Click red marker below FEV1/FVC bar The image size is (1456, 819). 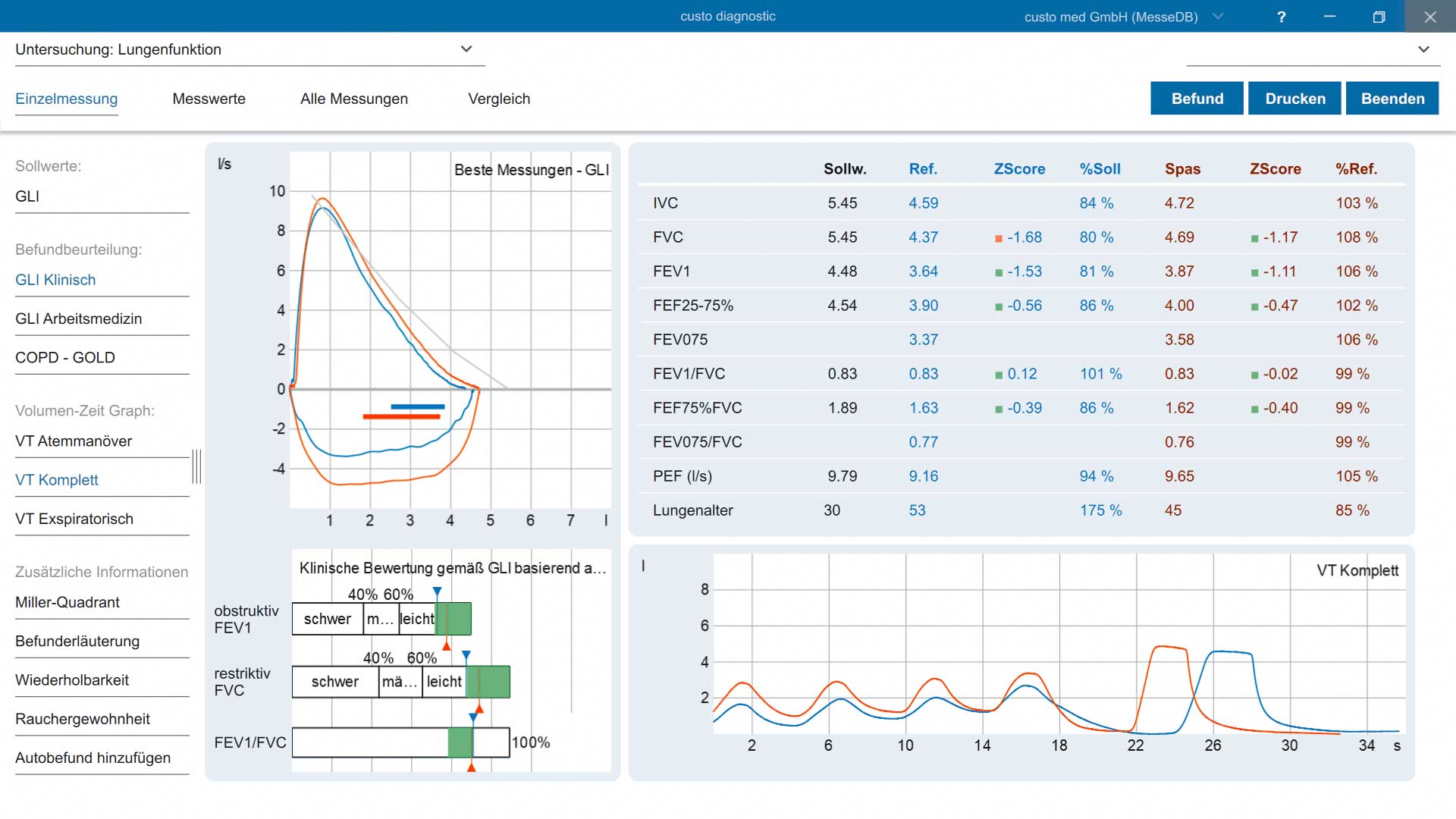(472, 767)
